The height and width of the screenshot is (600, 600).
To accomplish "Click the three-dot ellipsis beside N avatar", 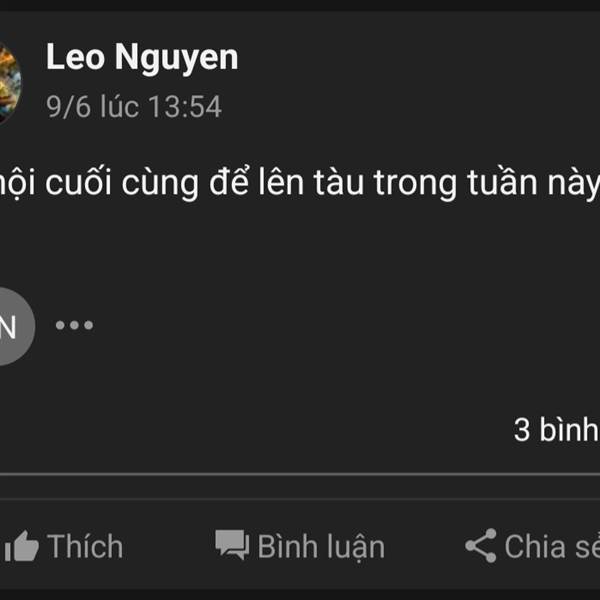I will click(74, 325).
